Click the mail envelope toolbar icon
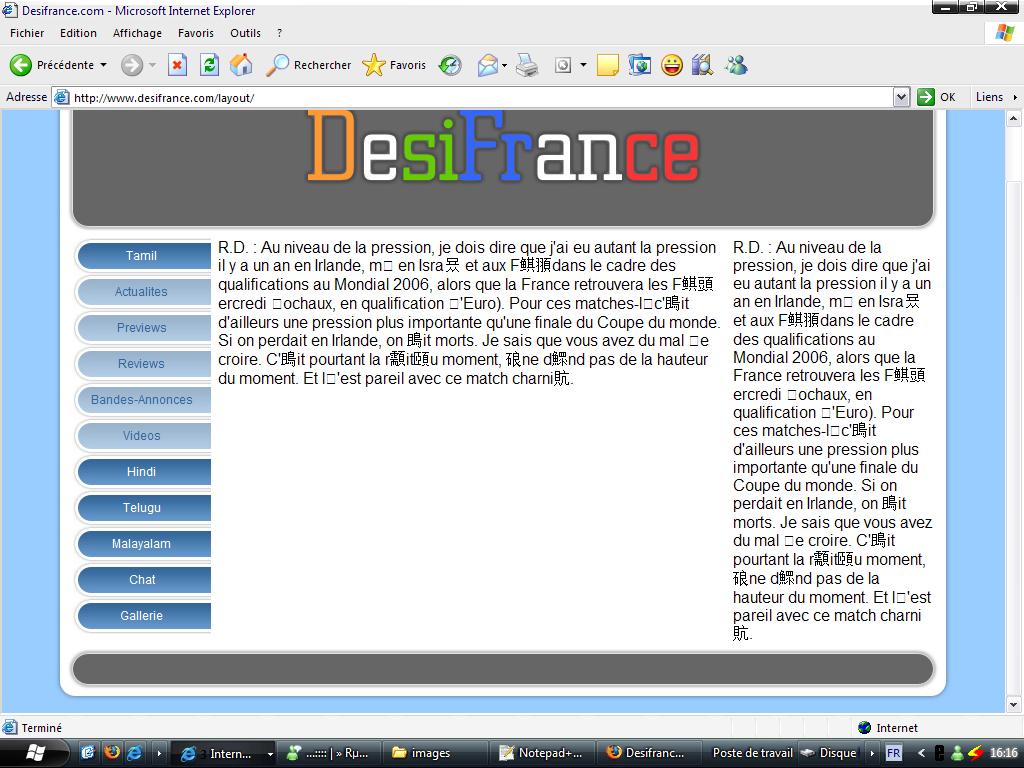Image resolution: width=1024 pixels, height=768 pixels. pos(487,65)
